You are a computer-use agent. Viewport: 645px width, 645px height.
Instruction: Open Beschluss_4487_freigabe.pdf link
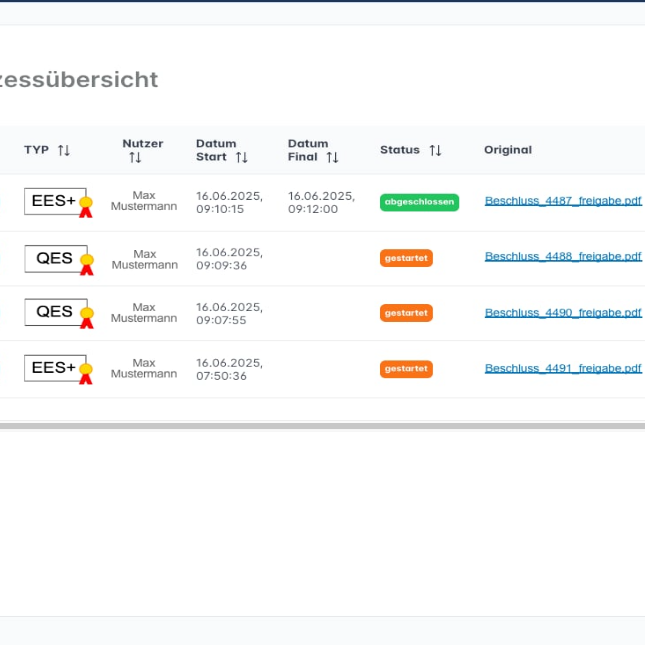563,201
